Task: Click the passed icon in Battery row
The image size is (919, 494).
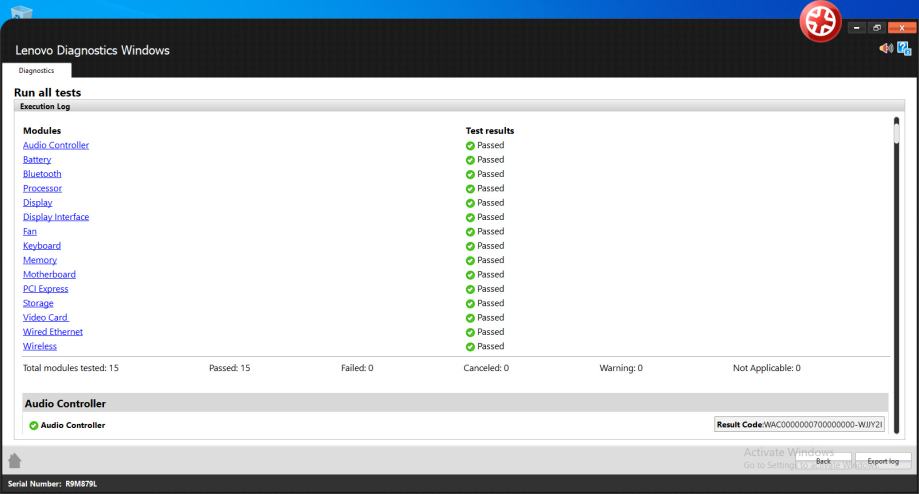Action: (x=470, y=160)
